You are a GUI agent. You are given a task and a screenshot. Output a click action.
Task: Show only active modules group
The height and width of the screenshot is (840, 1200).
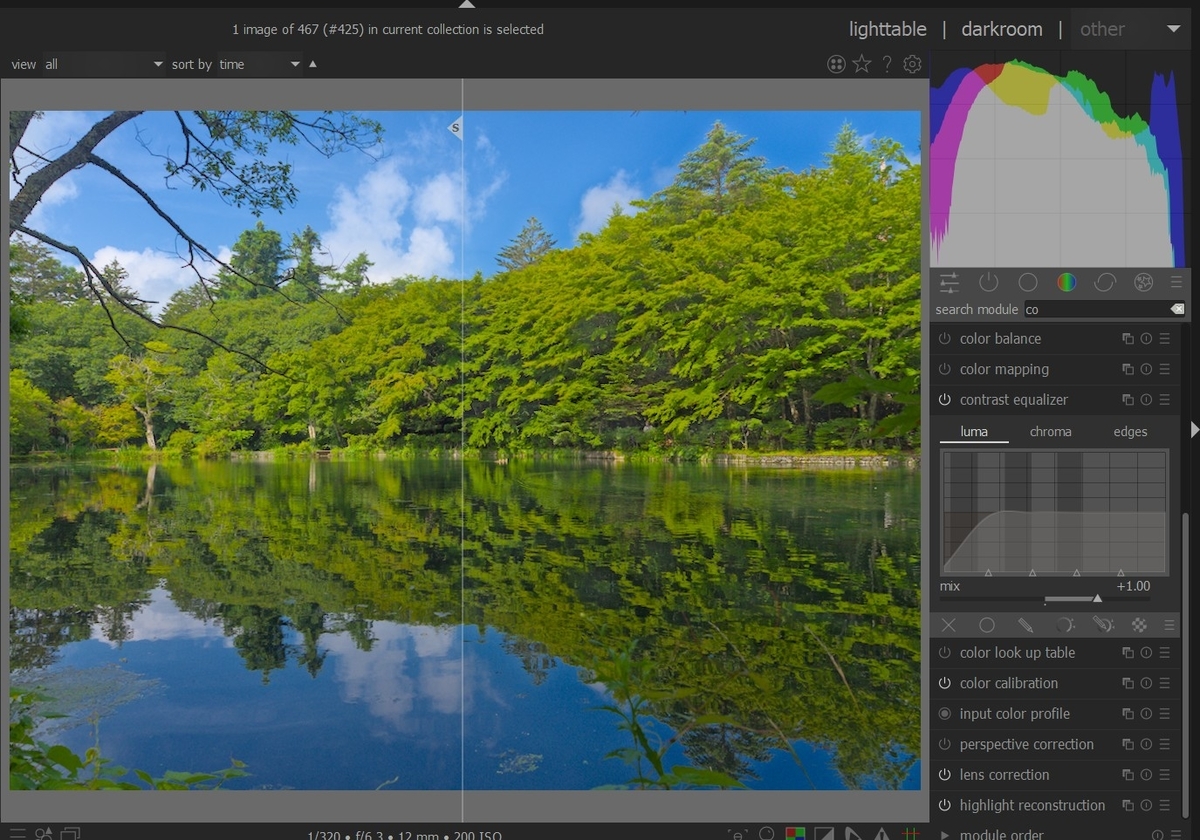point(988,283)
